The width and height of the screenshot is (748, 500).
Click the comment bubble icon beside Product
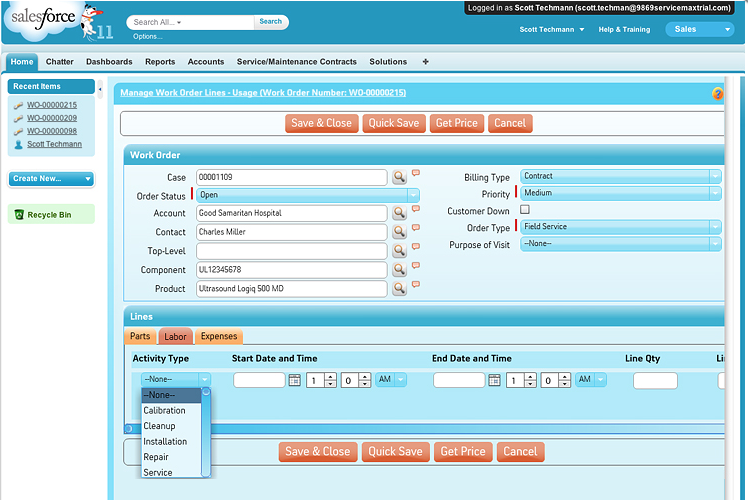416,284
